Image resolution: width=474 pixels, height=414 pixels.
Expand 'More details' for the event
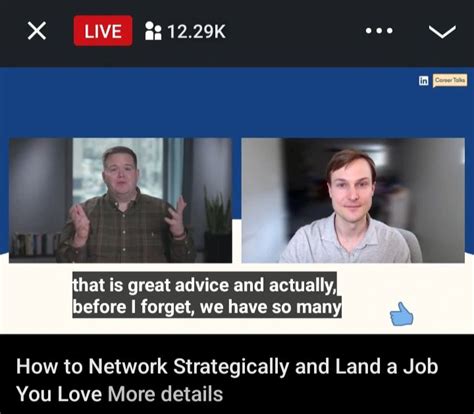click(x=165, y=394)
